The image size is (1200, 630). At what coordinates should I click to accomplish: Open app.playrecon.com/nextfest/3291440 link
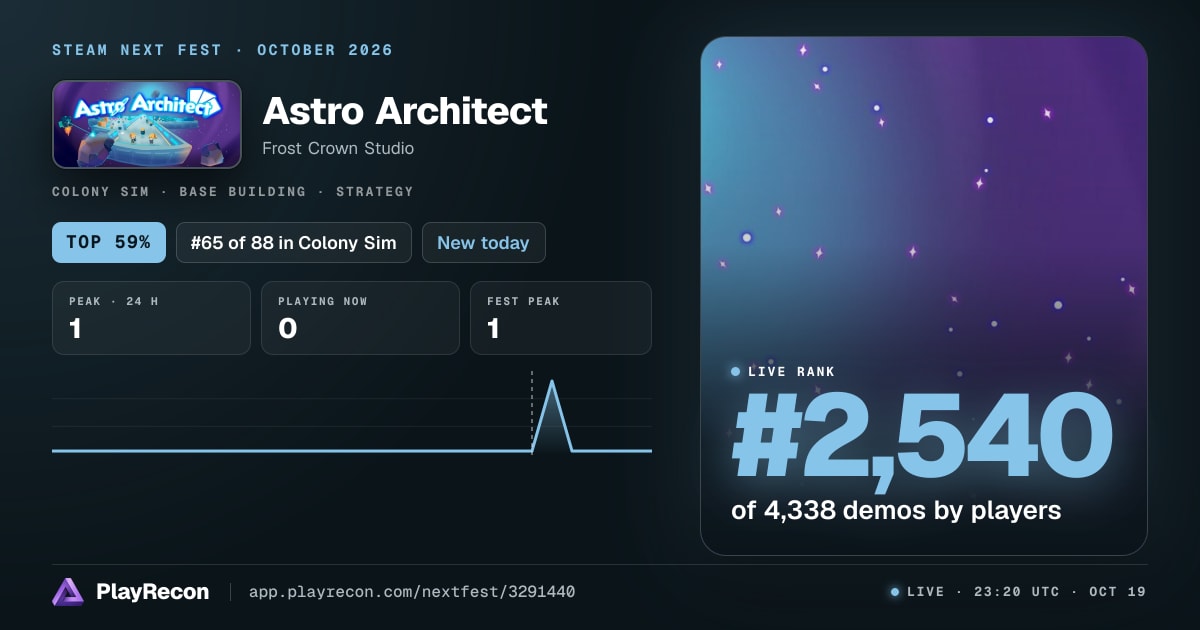(x=412, y=592)
